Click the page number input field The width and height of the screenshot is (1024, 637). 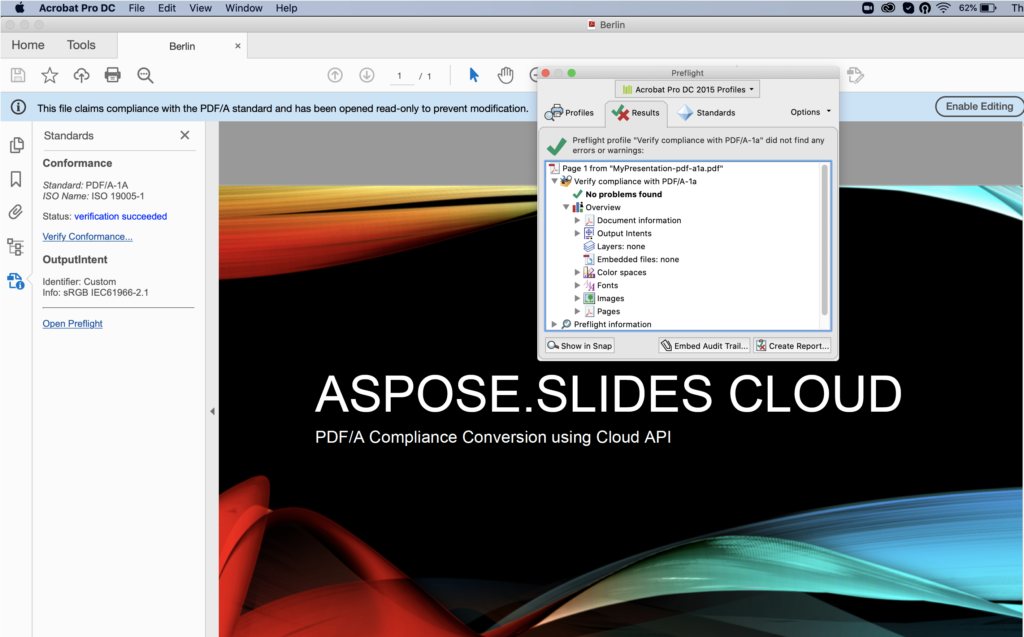click(400, 76)
